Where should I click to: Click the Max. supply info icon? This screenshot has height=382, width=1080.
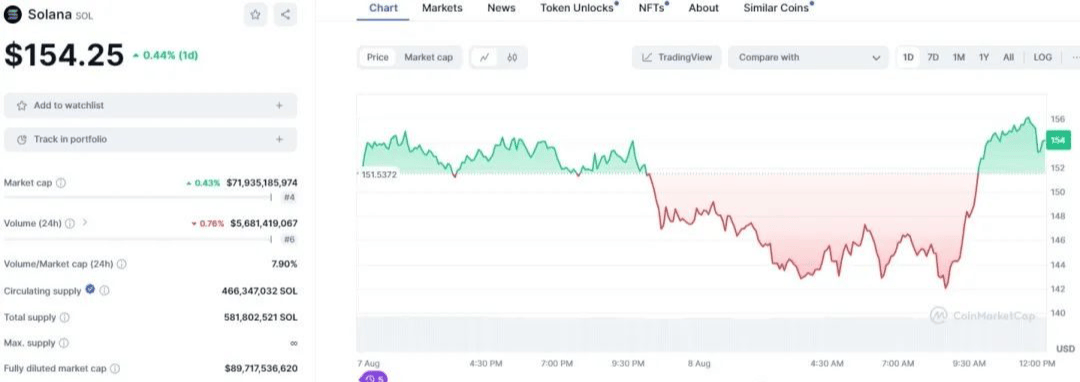click(63, 343)
